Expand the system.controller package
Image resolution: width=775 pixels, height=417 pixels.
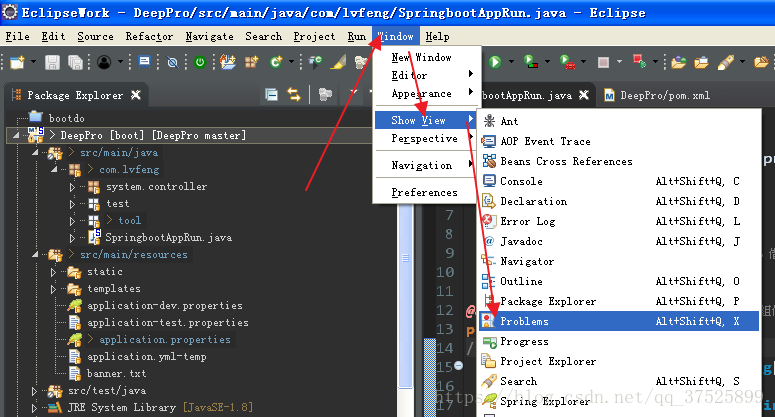tap(72, 187)
